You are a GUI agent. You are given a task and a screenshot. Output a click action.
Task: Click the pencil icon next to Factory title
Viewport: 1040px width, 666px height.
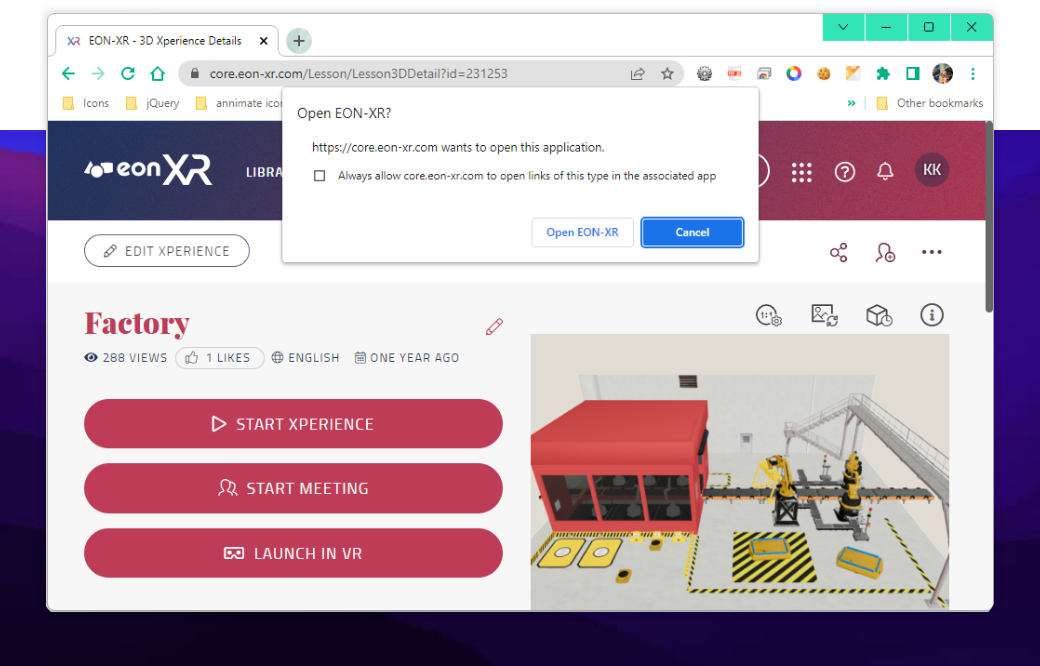point(494,326)
